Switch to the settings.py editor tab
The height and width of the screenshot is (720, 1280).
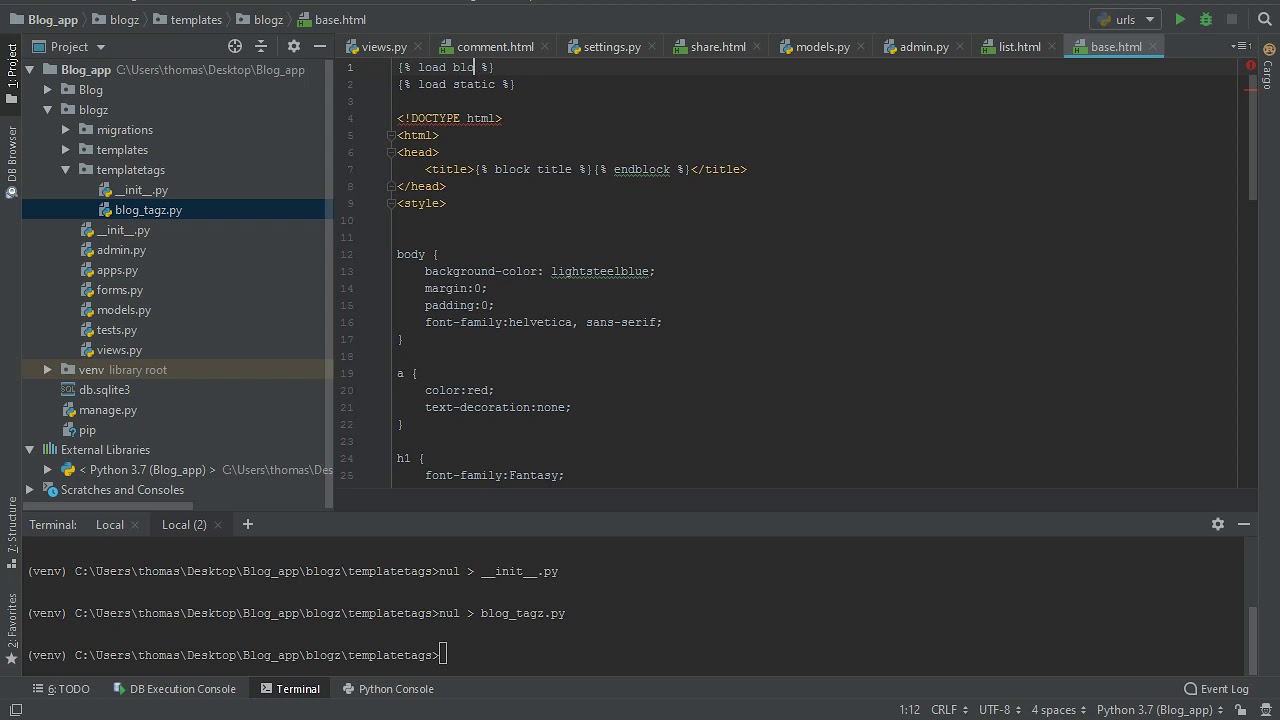tap(612, 47)
